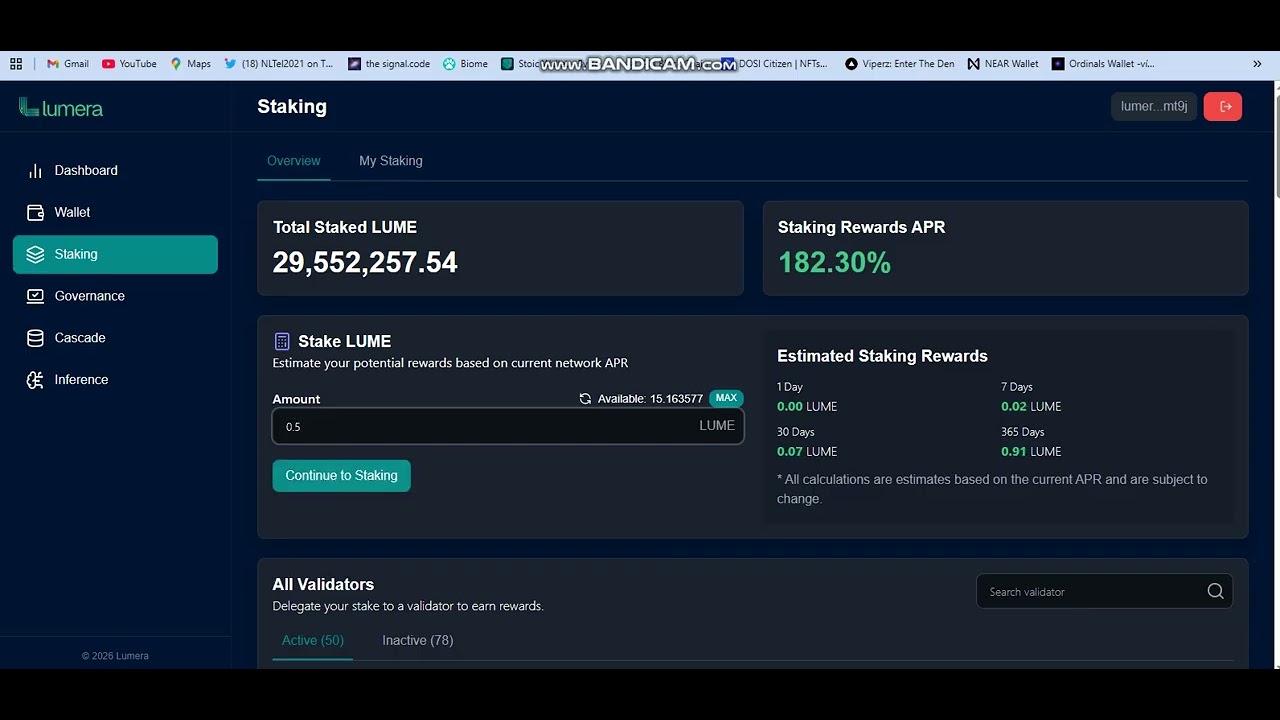Open the NEAR Wallet bookmark

(x=1003, y=63)
